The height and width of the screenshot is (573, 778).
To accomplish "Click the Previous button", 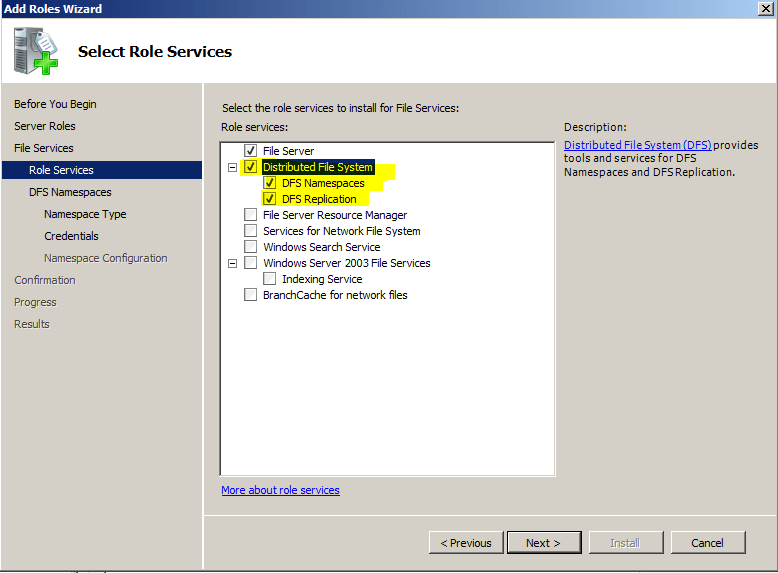I will pos(466,543).
